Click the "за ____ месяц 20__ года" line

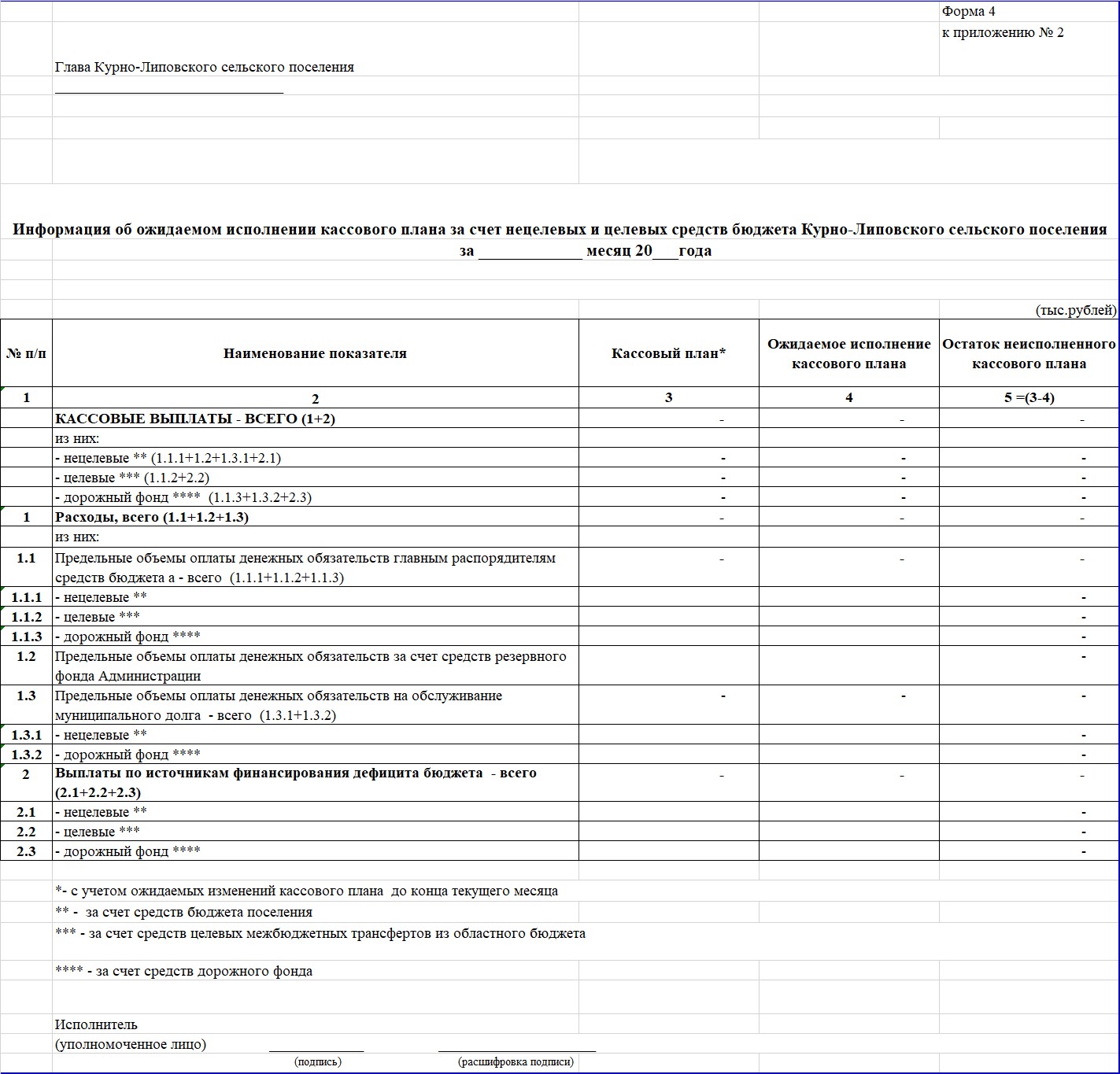(586, 251)
